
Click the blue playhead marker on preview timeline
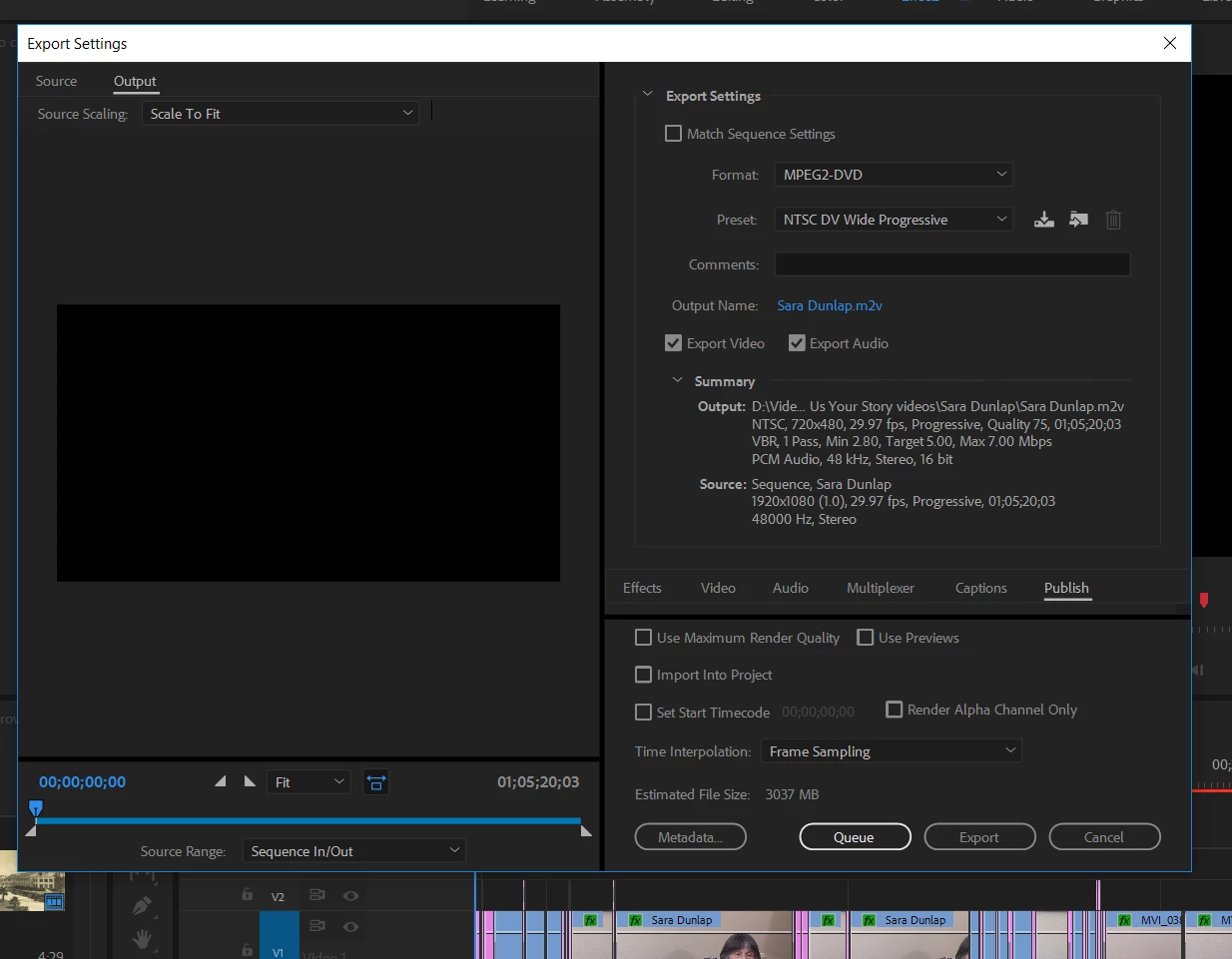tap(36, 807)
